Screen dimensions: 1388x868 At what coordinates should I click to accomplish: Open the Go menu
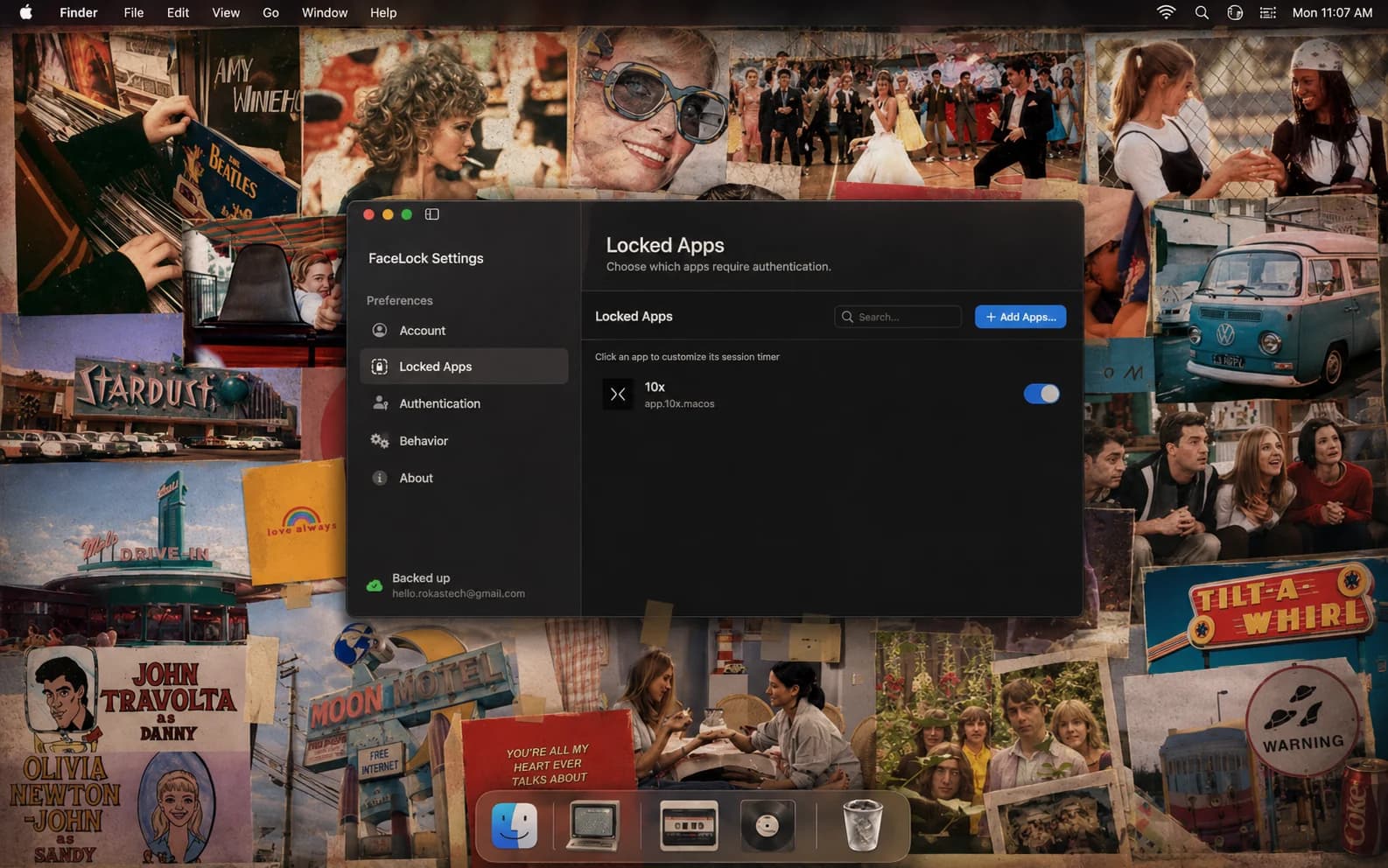271,12
